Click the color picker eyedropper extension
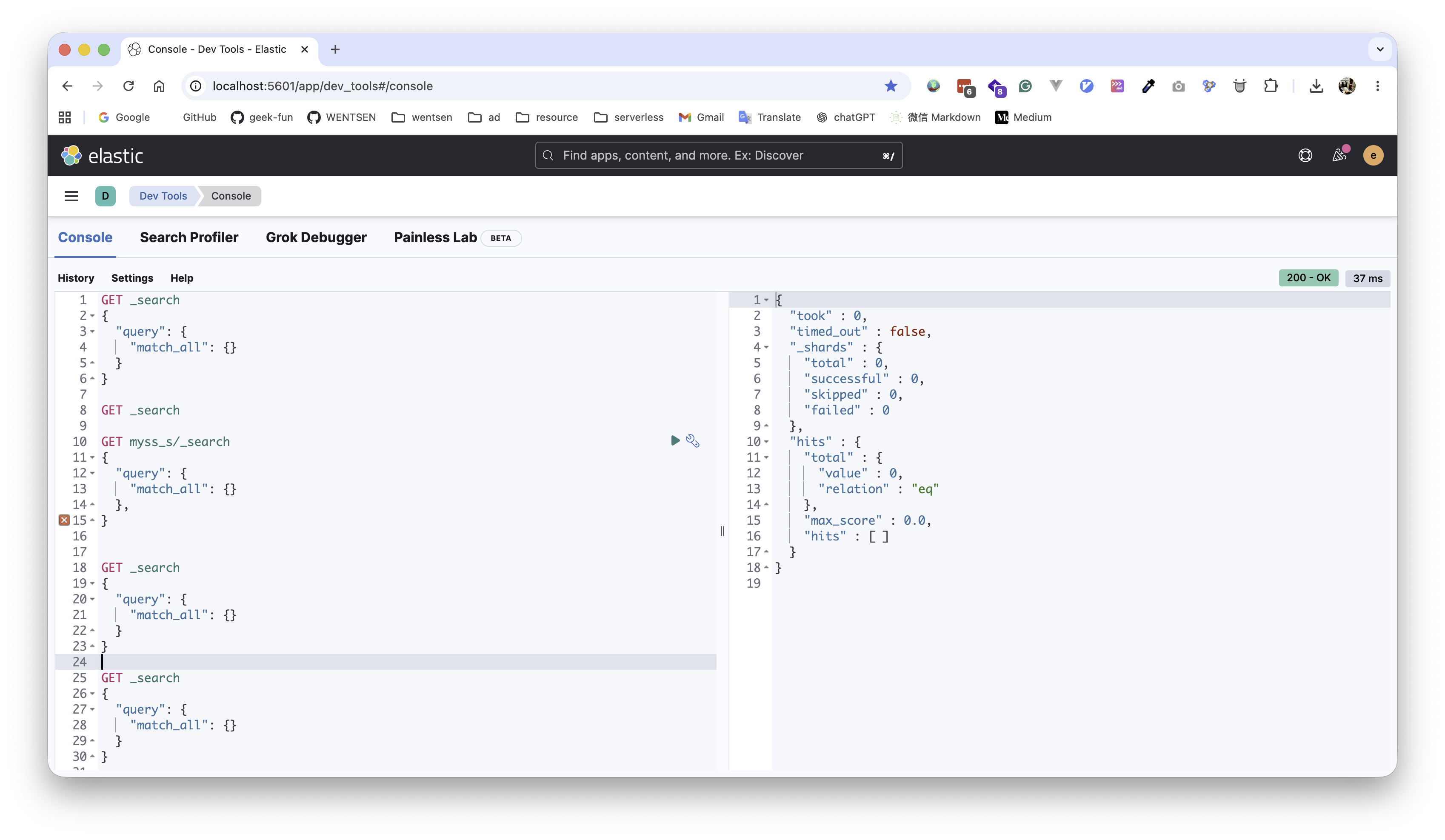 point(1148,86)
